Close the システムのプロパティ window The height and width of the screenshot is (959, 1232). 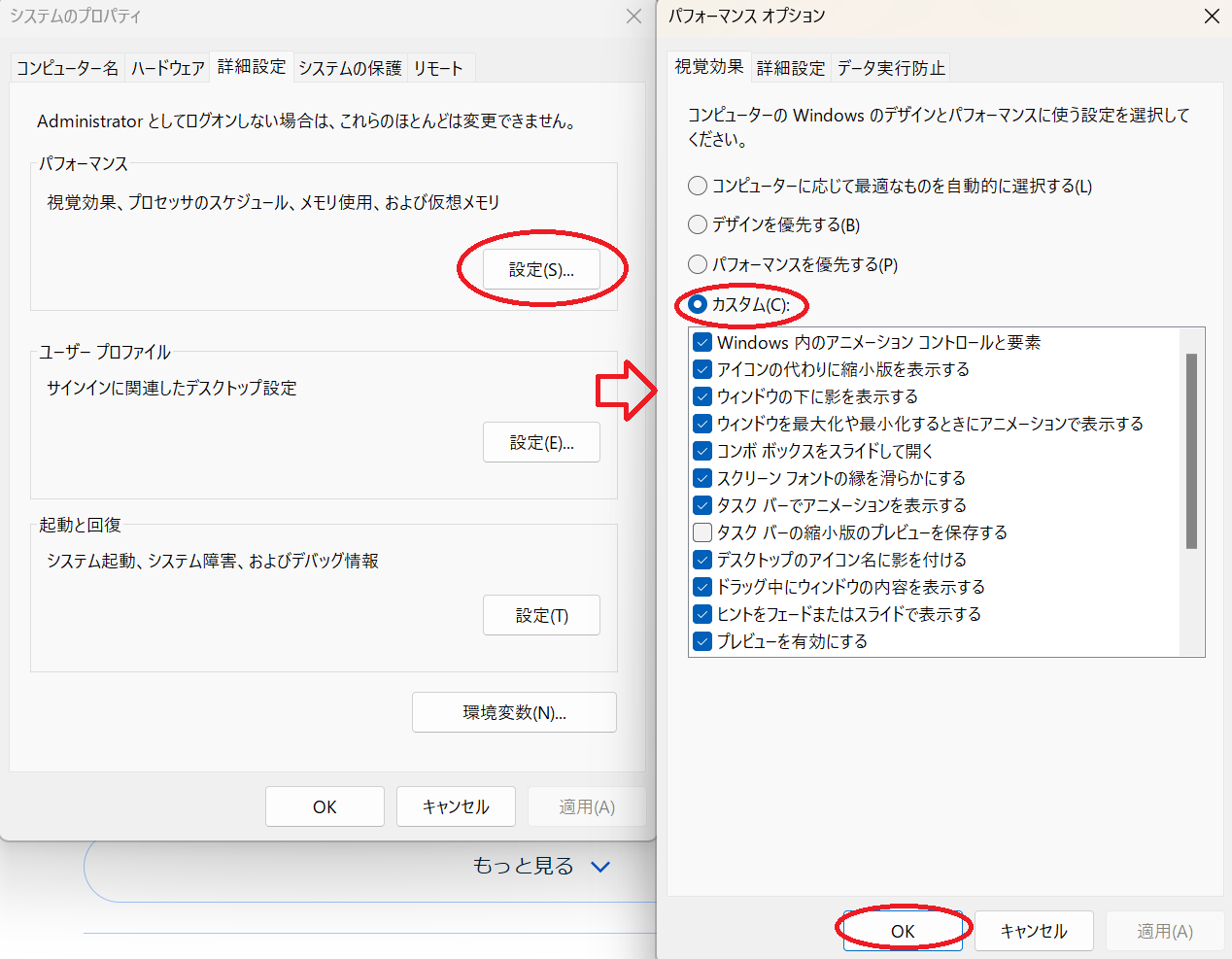(x=633, y=17)
